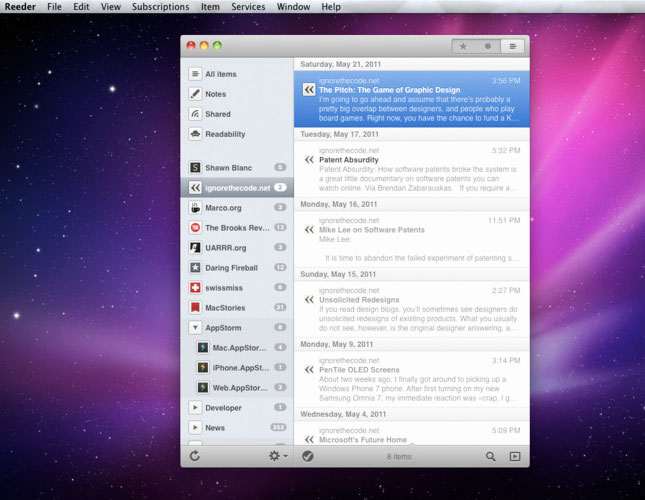Viewport: 645px width, 500px height.
Task: Select the iPhone.AppStorm feed icon
Action: (x=203, y=368)
